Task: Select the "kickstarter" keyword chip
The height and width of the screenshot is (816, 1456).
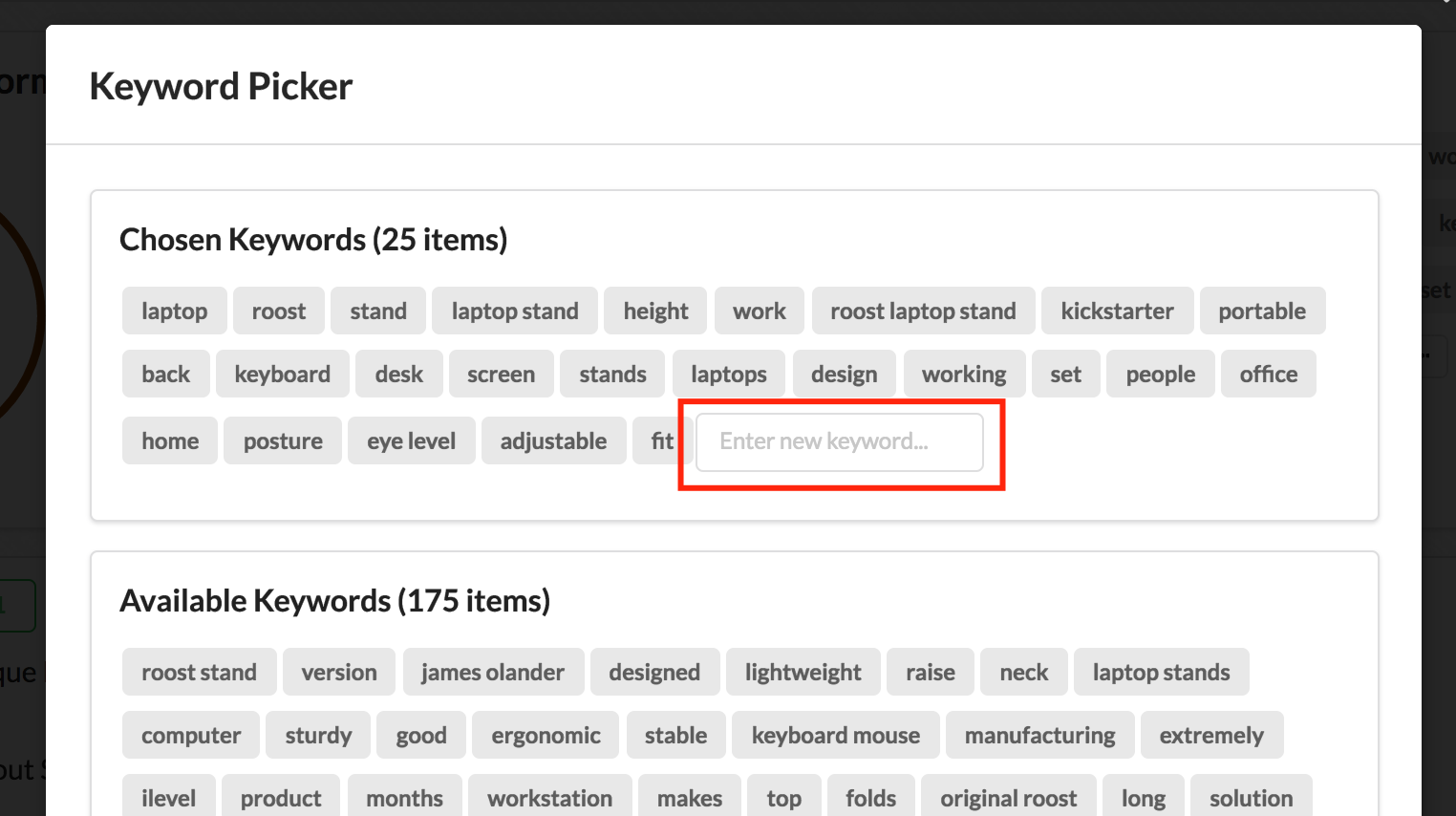Action: pos(1117,311)
